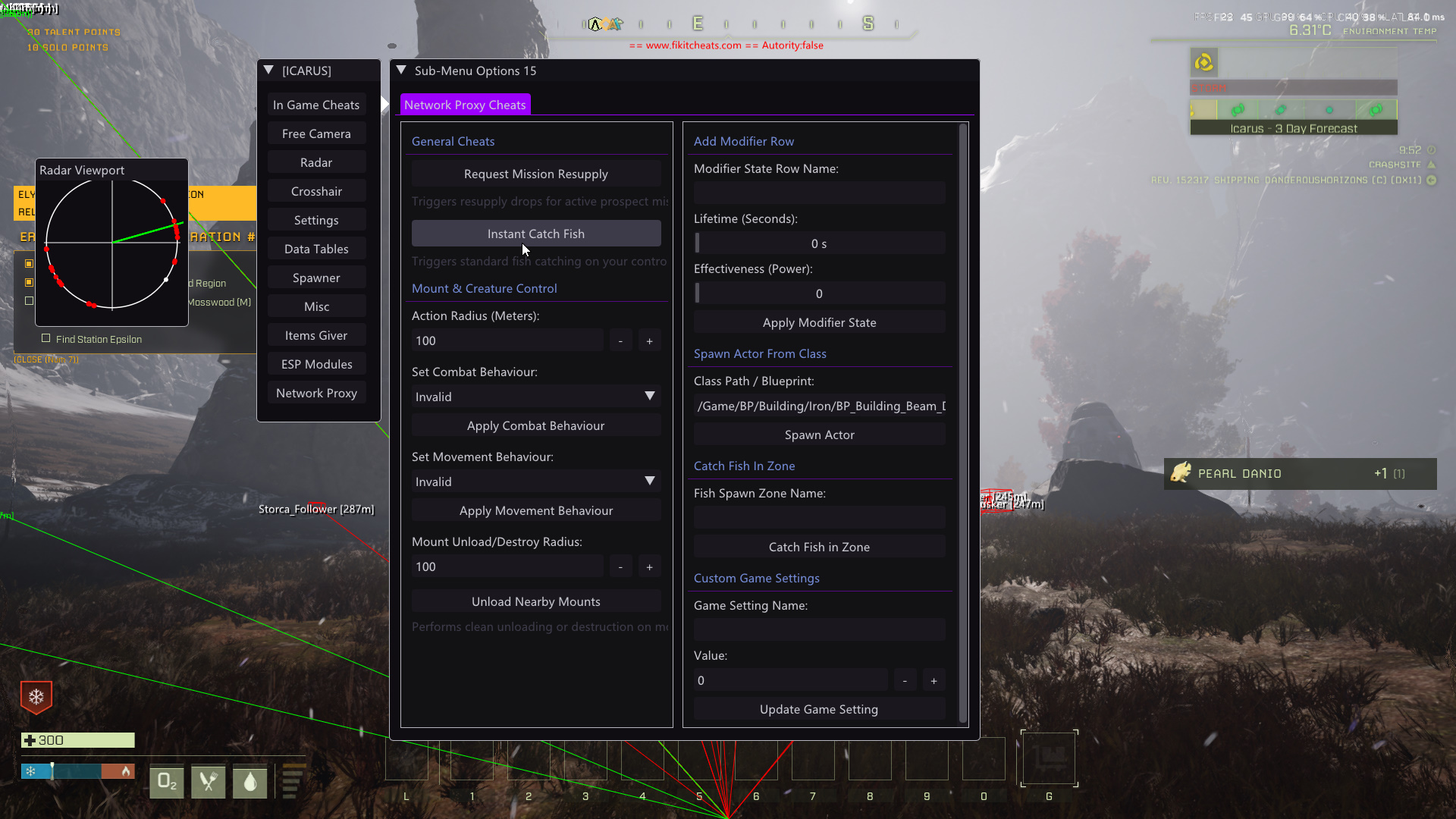Open the Set Movement Behaviour dropdown
The image size is (1456, 819).
pyautogui.click(x=536, y=482)
